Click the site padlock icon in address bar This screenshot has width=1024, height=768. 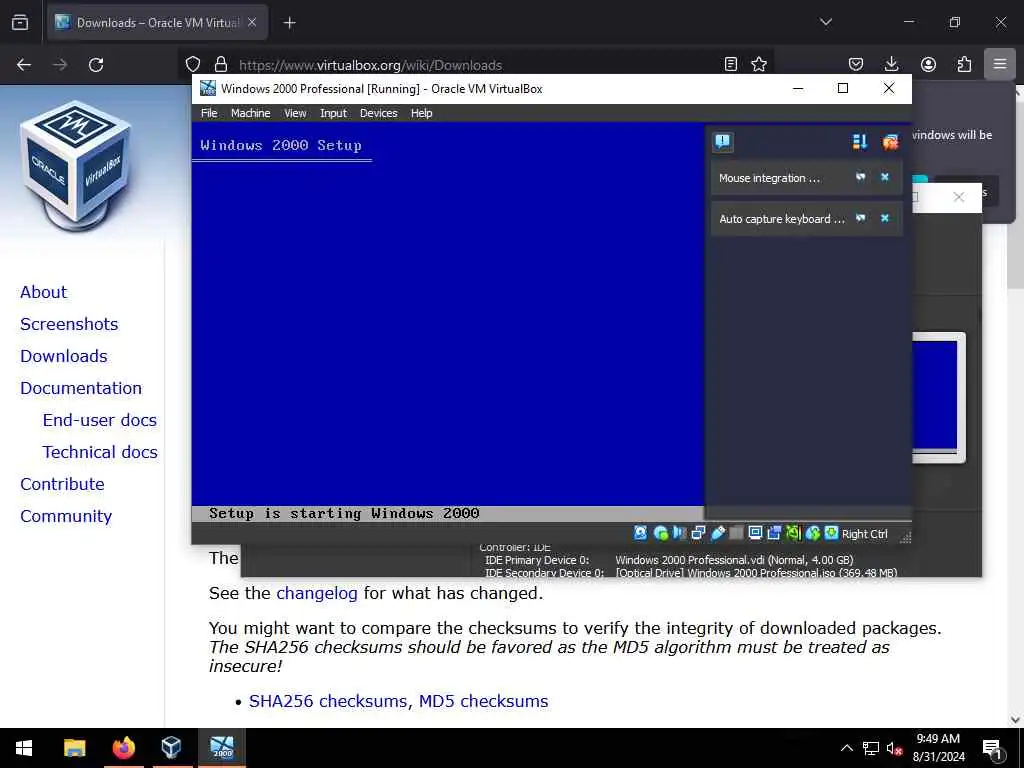click(x=221, y=64)
